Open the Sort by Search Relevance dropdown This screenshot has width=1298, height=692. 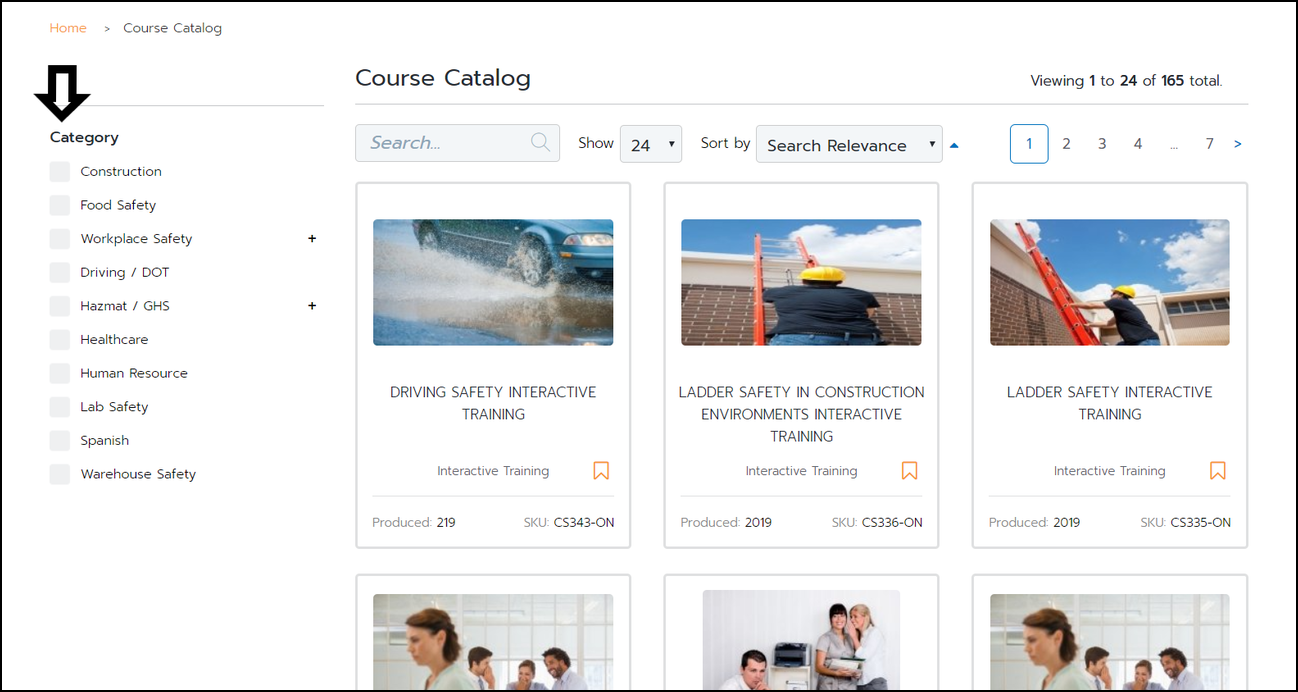pyautogui.click(x=849, y=145)
